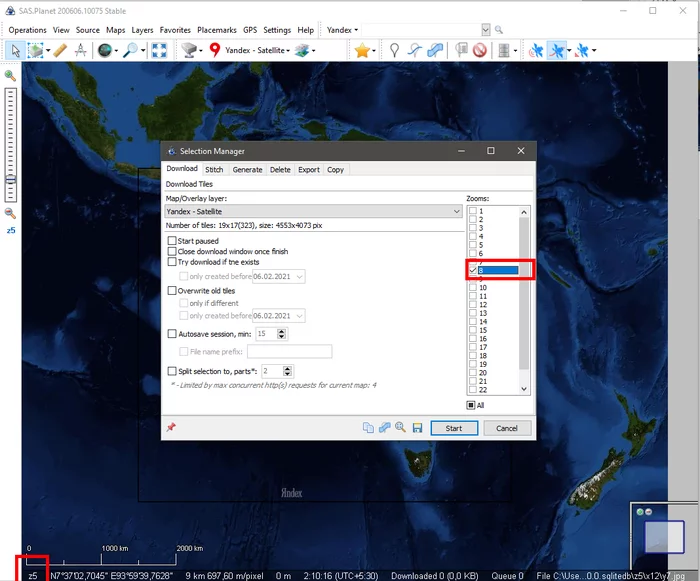The height and width of the screenshot is (581, 700).
Task: Click the red map pin icon
Action: point(215,50)
